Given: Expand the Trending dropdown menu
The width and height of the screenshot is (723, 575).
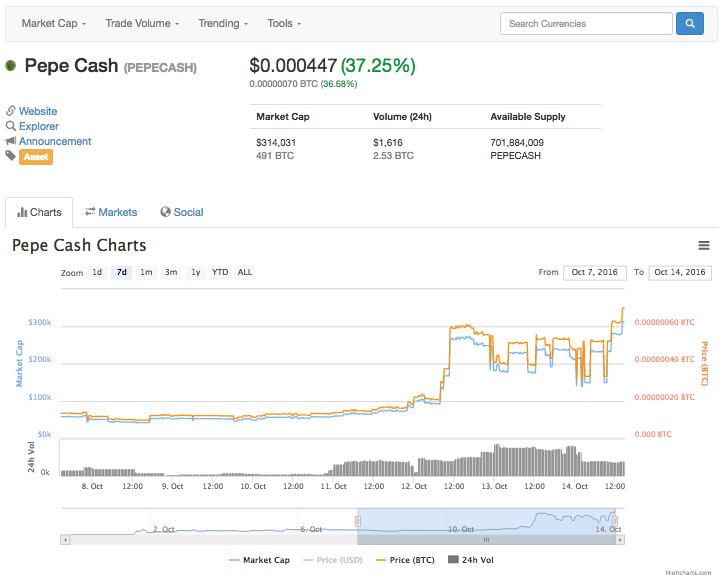Looking at the screenshot, I should [223, 24].
